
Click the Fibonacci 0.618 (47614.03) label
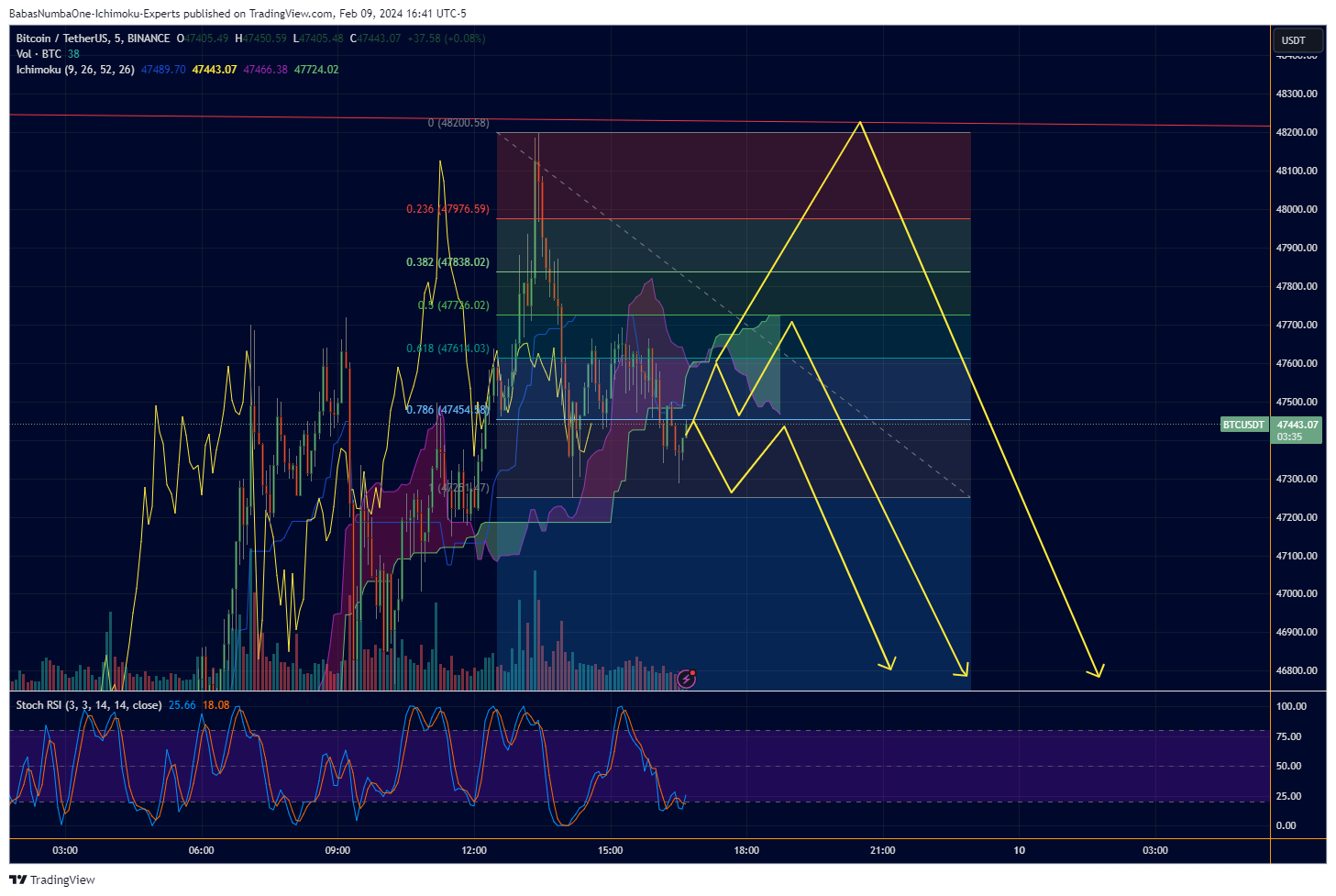click(447, 348)
